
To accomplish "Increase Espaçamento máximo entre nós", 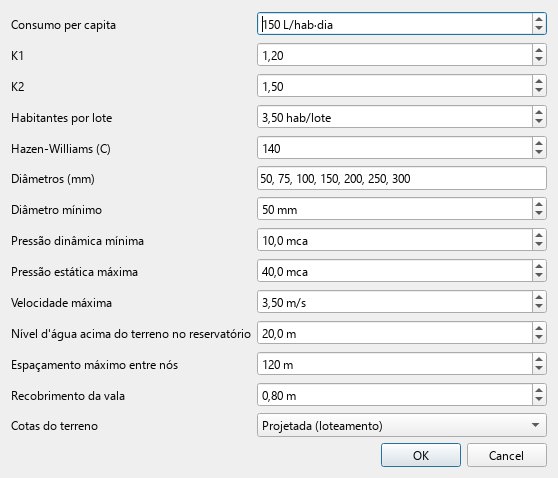I will pyautogui.click(x=539, y=359).
